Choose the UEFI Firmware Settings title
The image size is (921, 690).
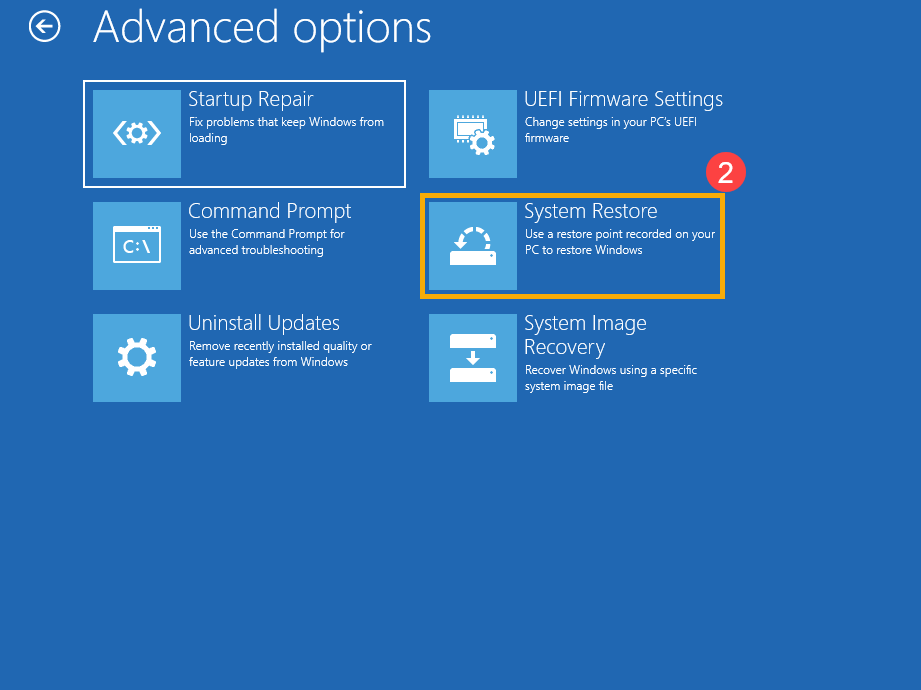(623, 99)
